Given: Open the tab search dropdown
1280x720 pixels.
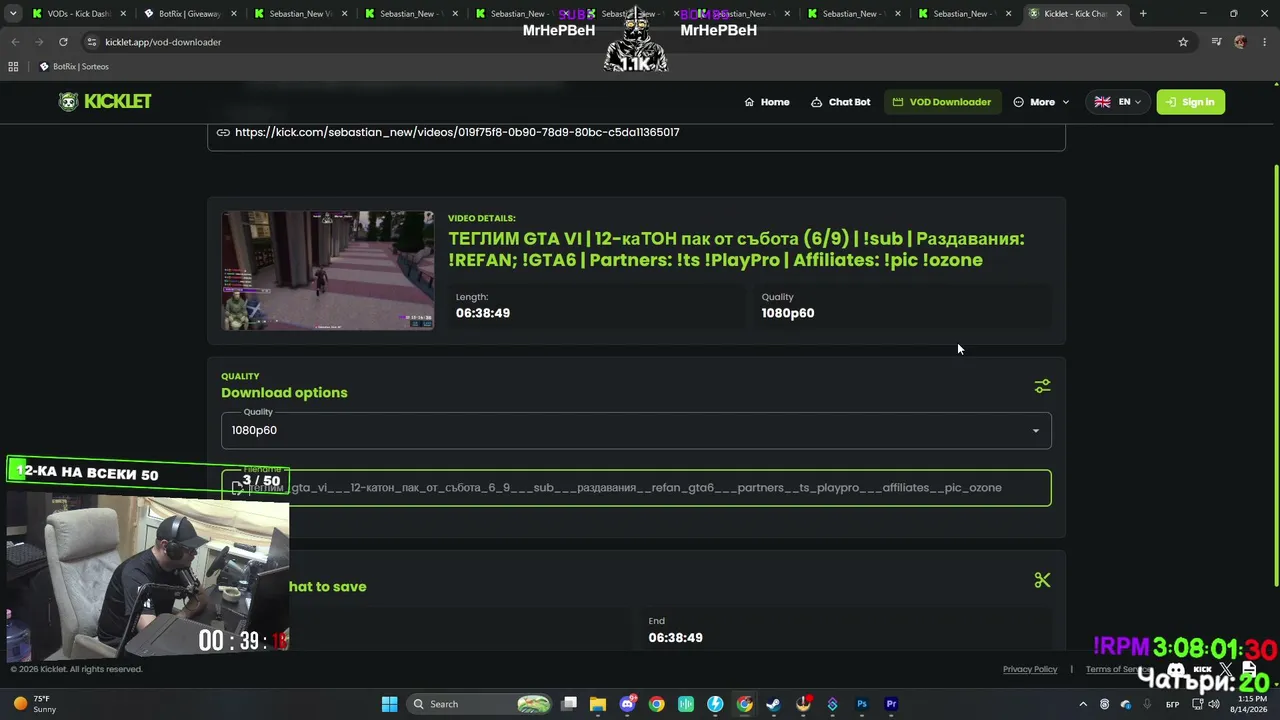Looking at the screenshot, I should (12, 14).
